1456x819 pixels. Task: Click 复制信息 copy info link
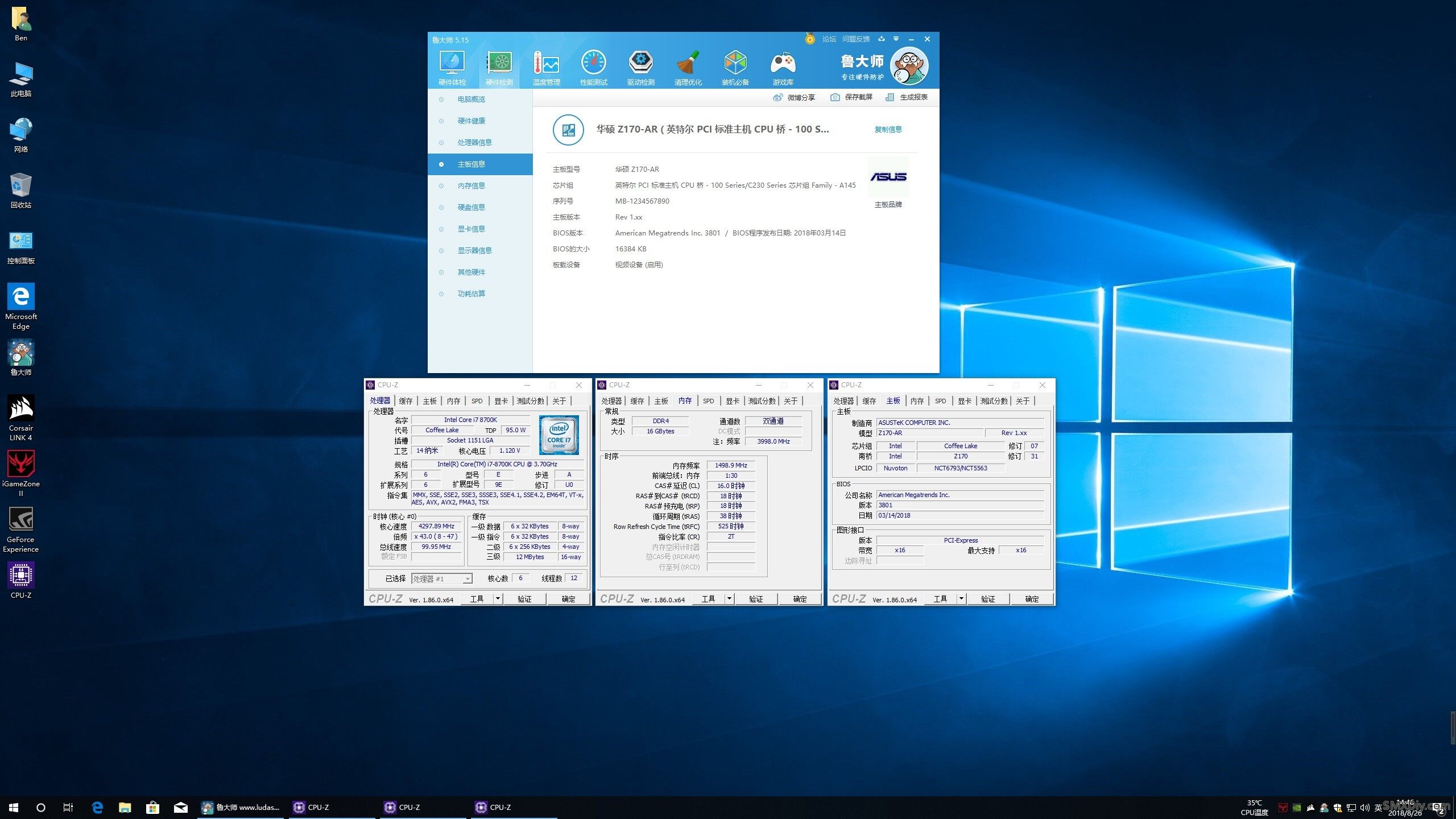point(888,130)
